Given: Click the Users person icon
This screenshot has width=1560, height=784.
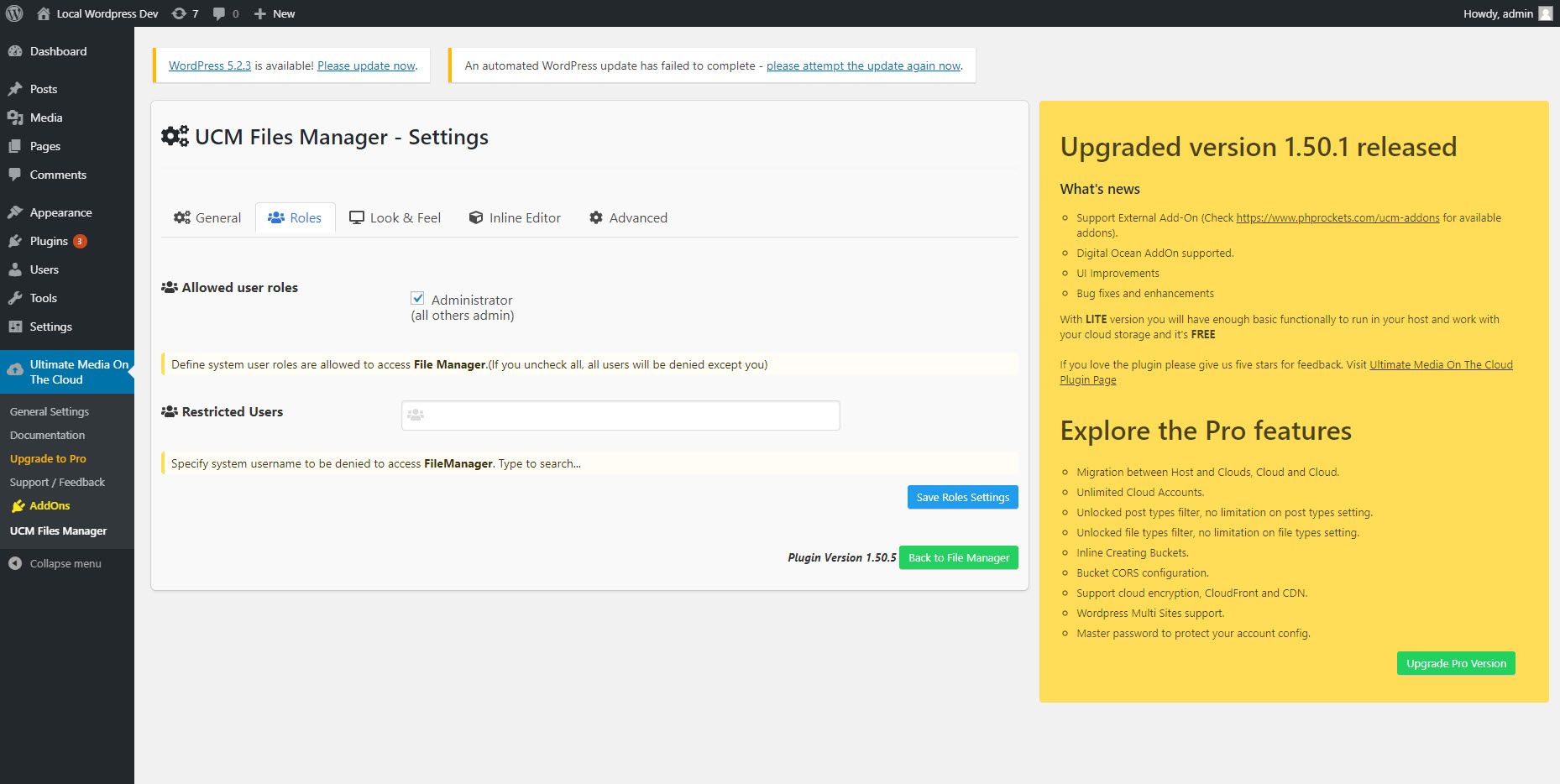Looking at the screenshot, I should (x=15, y=269).
